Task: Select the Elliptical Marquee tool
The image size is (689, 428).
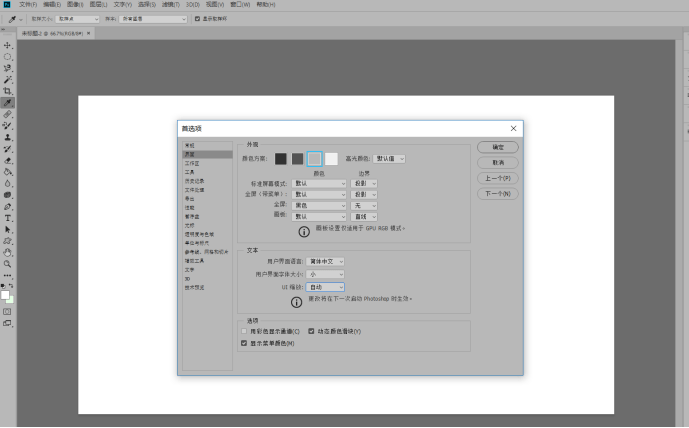Action: pos(8,57)
